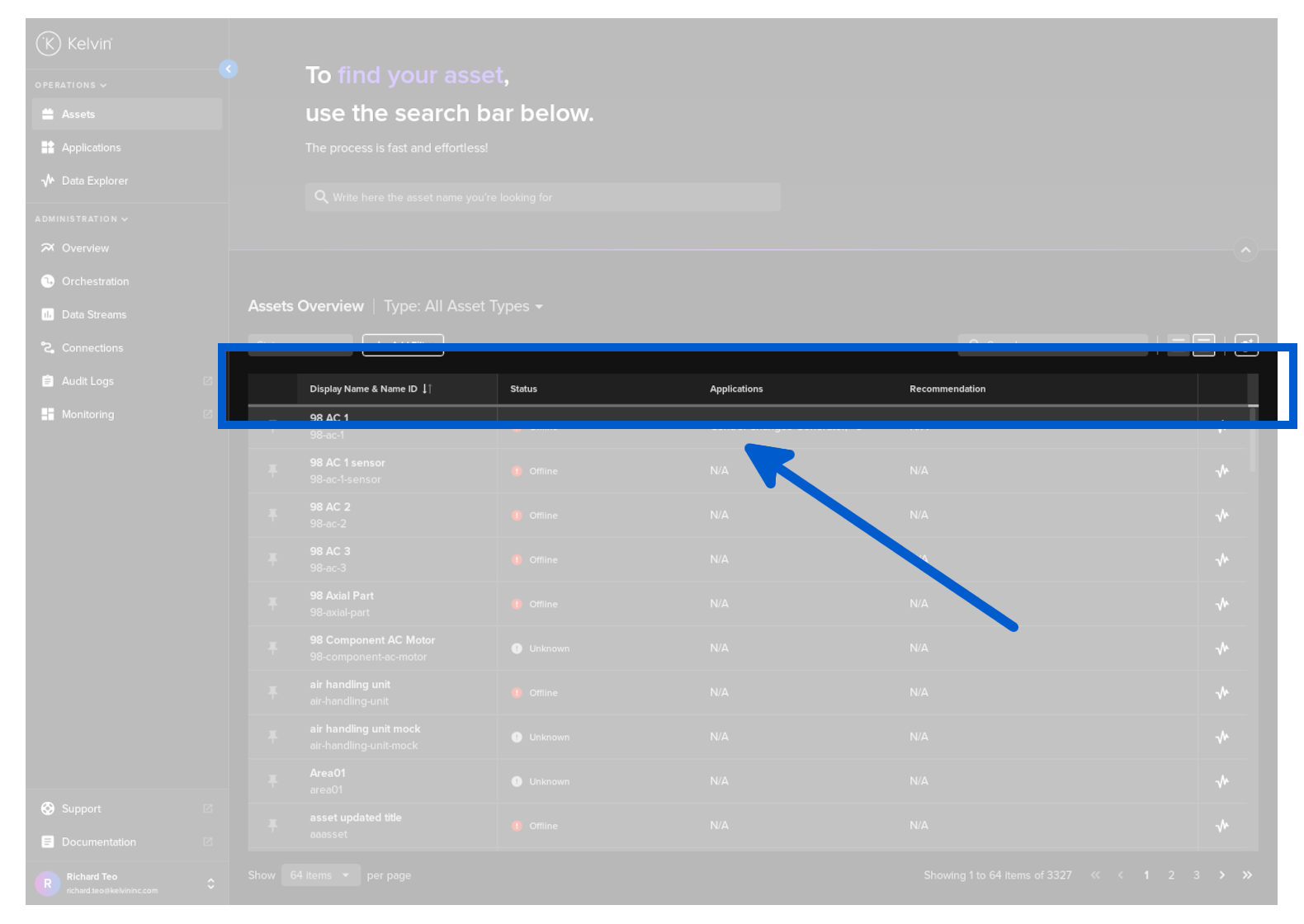Go to the Connections page
The image size is (1304, 924).
pyautogui.click(x=92, y=348)
